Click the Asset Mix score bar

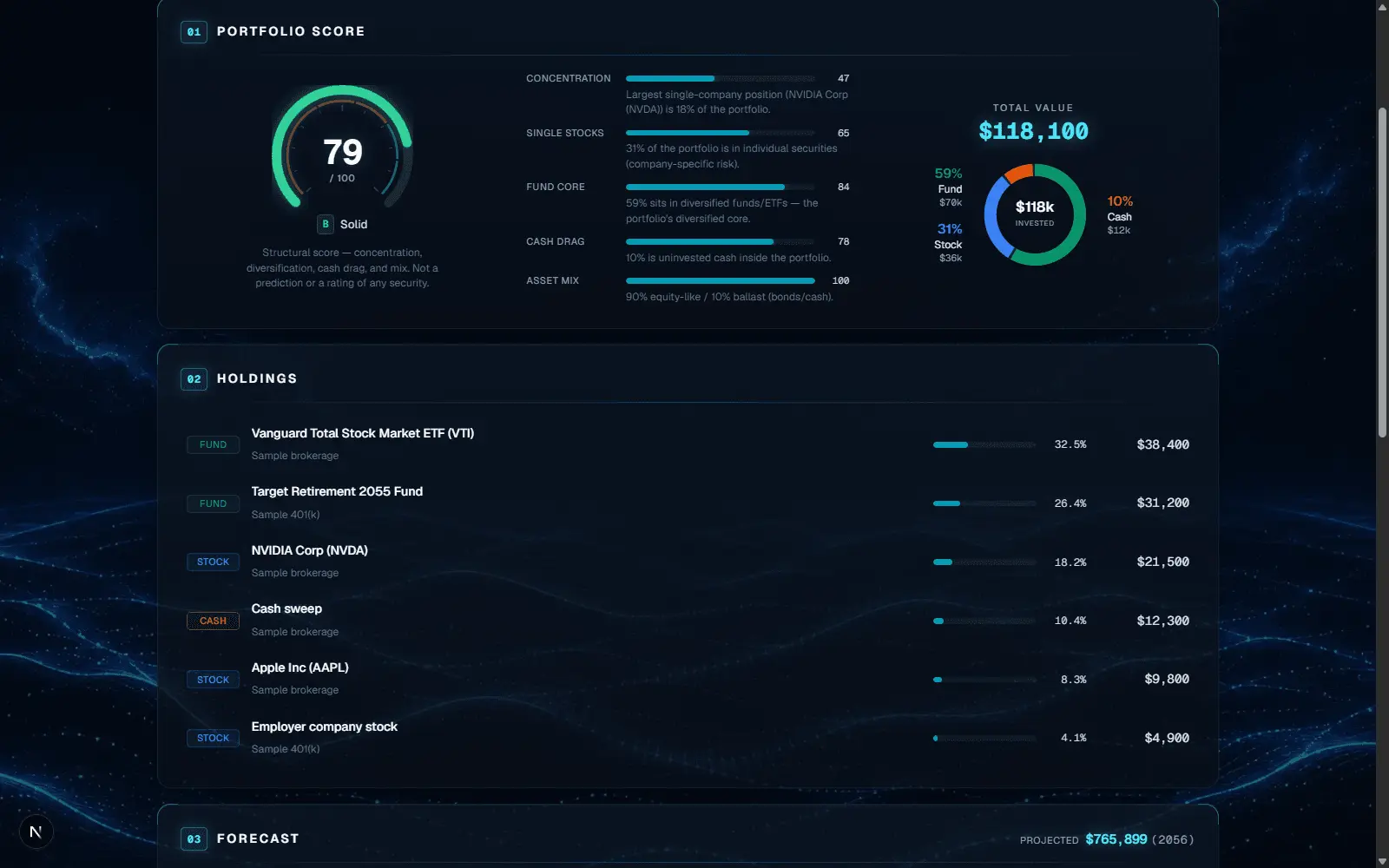pos(720,280)
